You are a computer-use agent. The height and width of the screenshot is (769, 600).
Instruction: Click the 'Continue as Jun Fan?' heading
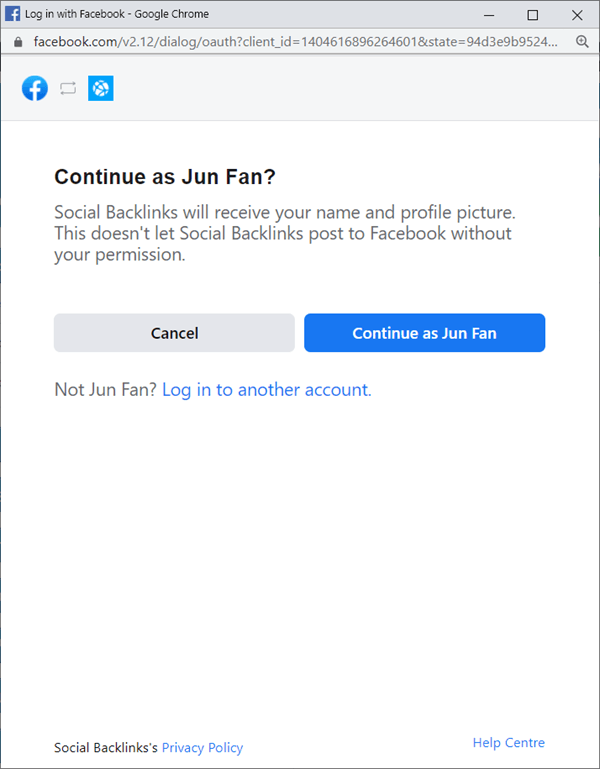(165, 177)
